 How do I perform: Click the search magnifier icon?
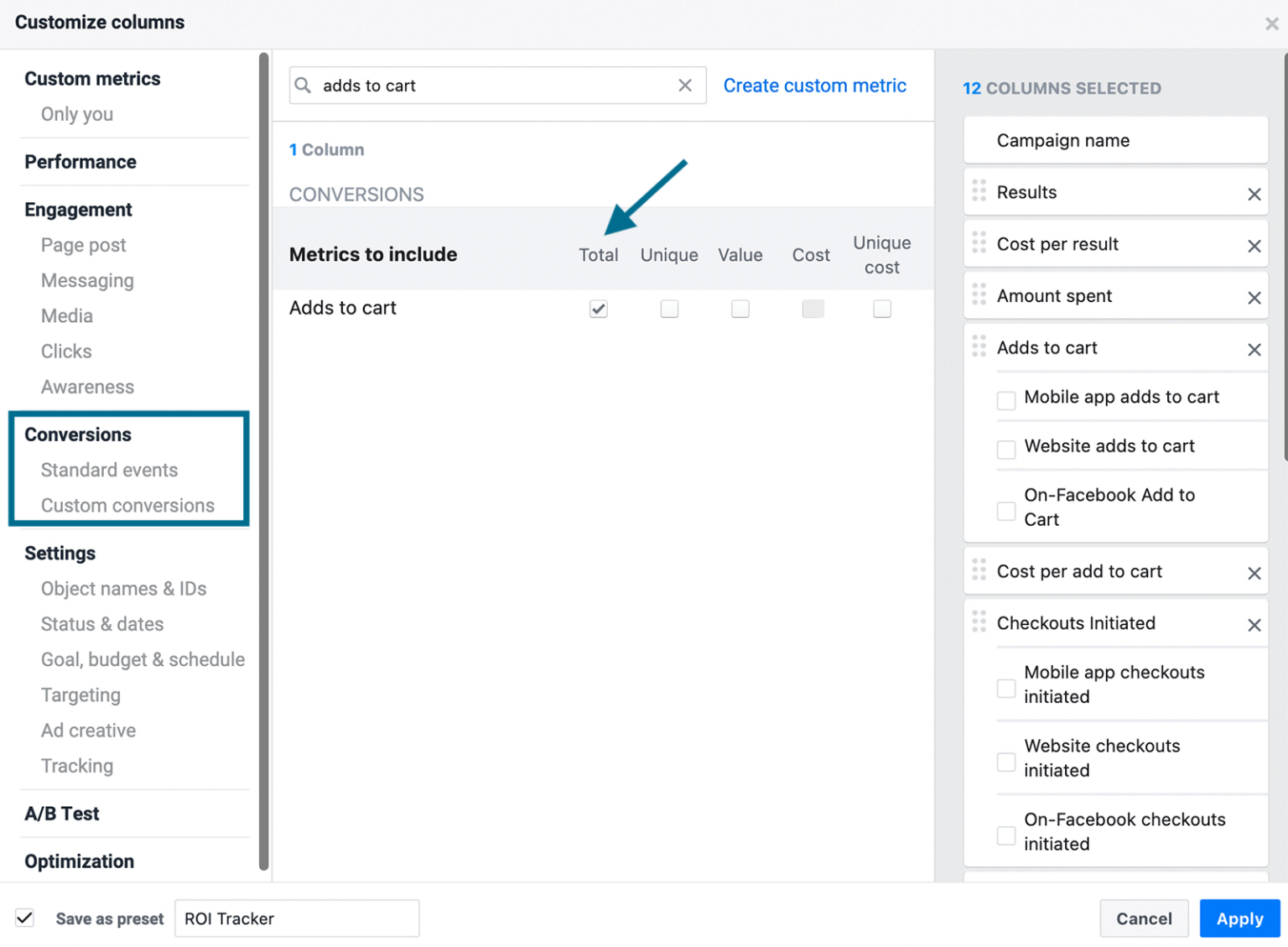pos(304,85)
